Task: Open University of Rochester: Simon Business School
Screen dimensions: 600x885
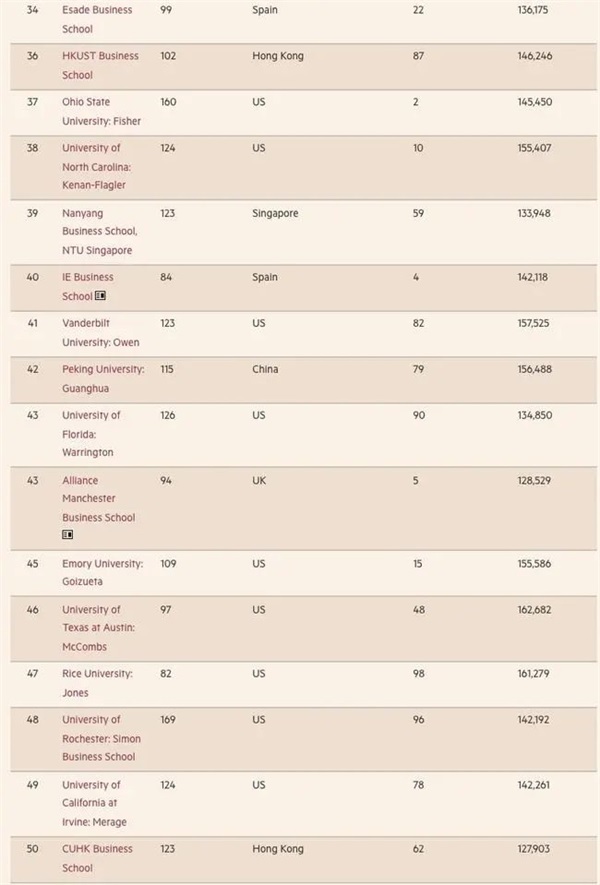Action: (101, 738)
